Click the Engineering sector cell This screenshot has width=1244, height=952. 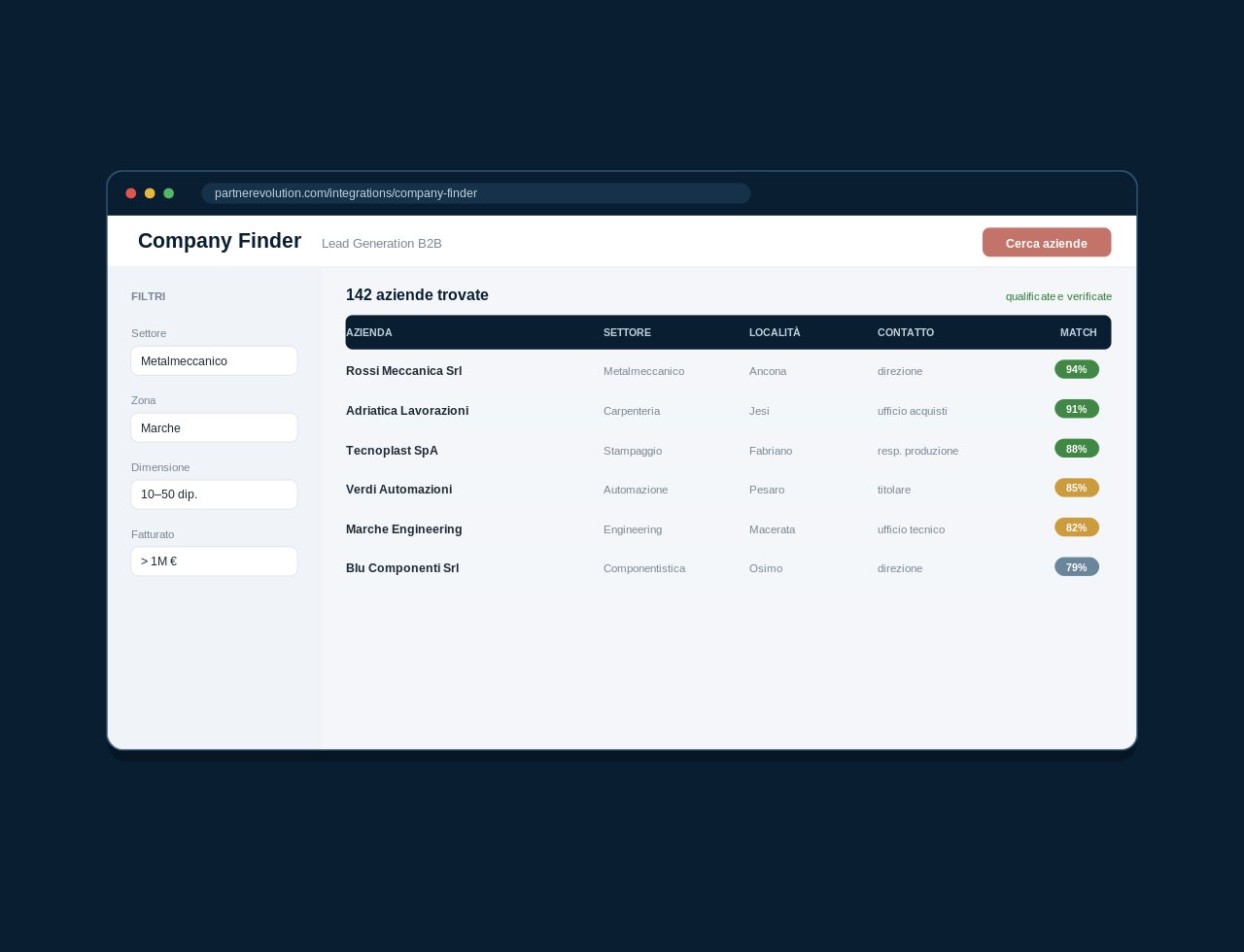tap(633, 529)
